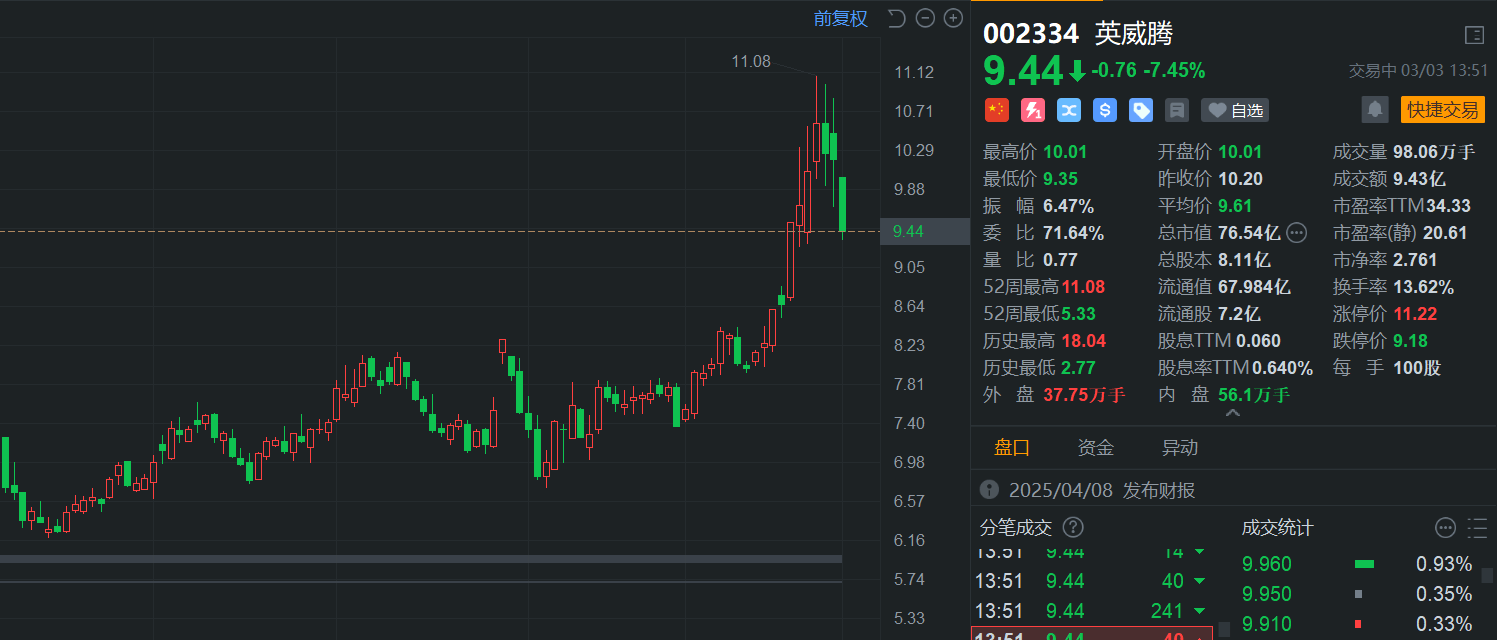Zoom in the candlestick chart with plus icon
Image resolution: width=1497 pixels, height=640 pixels.
click(952, 18)
